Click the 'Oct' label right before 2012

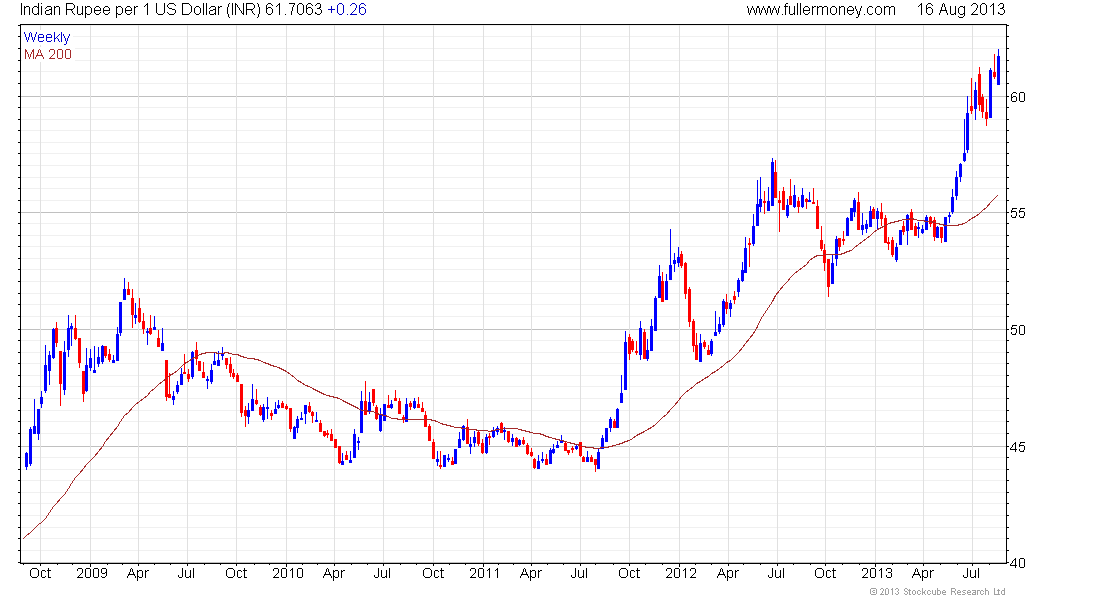629,573
